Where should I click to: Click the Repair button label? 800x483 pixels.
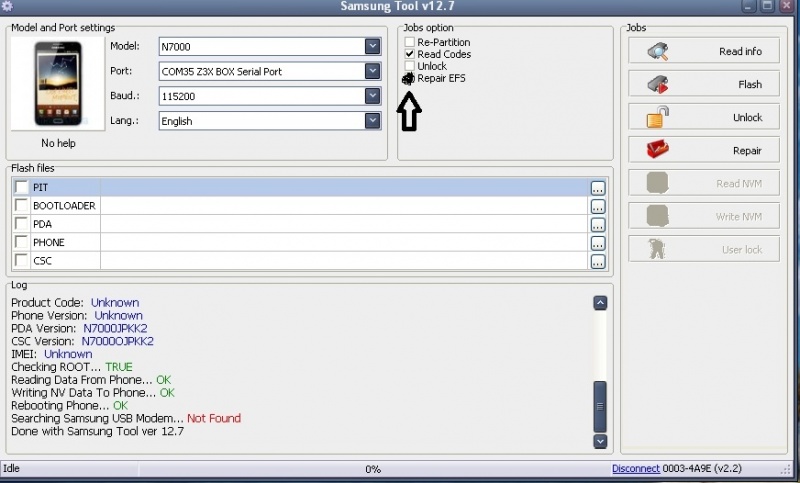point(747,150)
